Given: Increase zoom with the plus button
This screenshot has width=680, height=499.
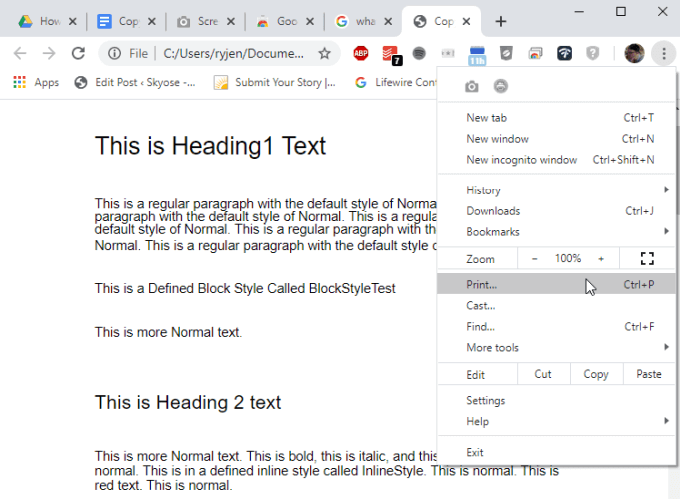Looking at the screenshot, I should [601, 258].
